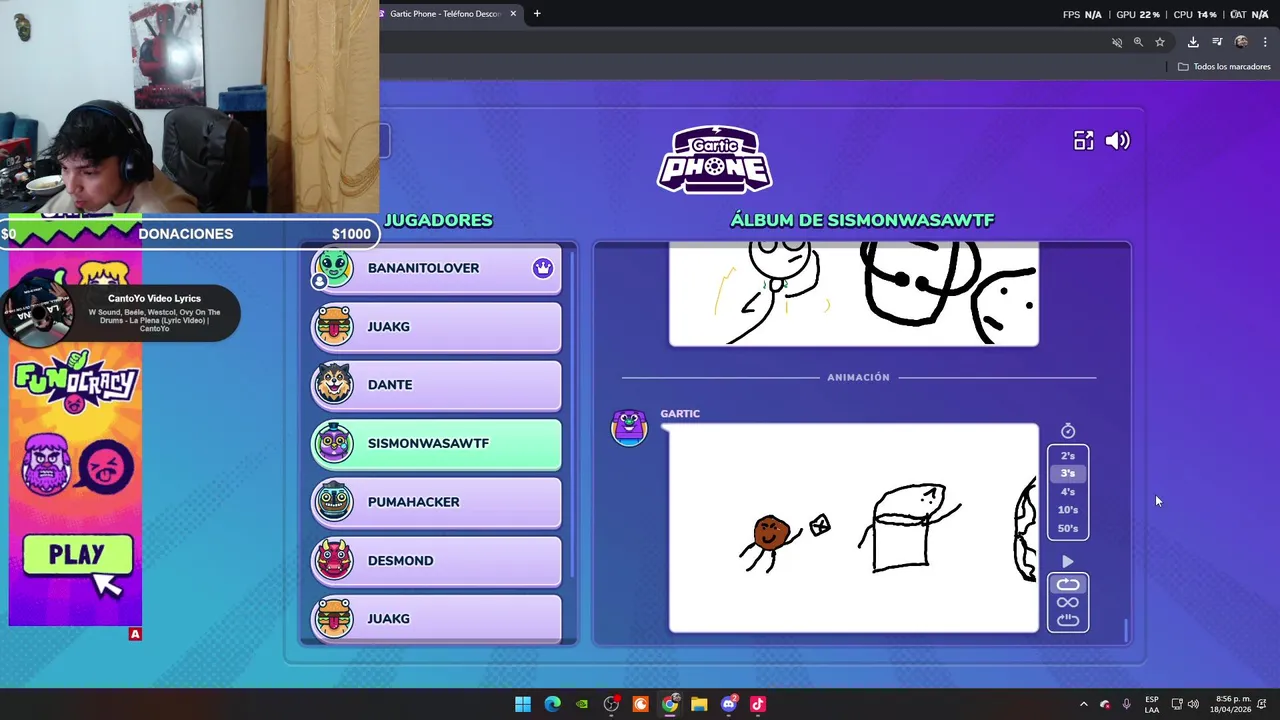1280x720 pixels.
Task: Click DANTE's dog avatar
Action: click(x=334, y=385)
